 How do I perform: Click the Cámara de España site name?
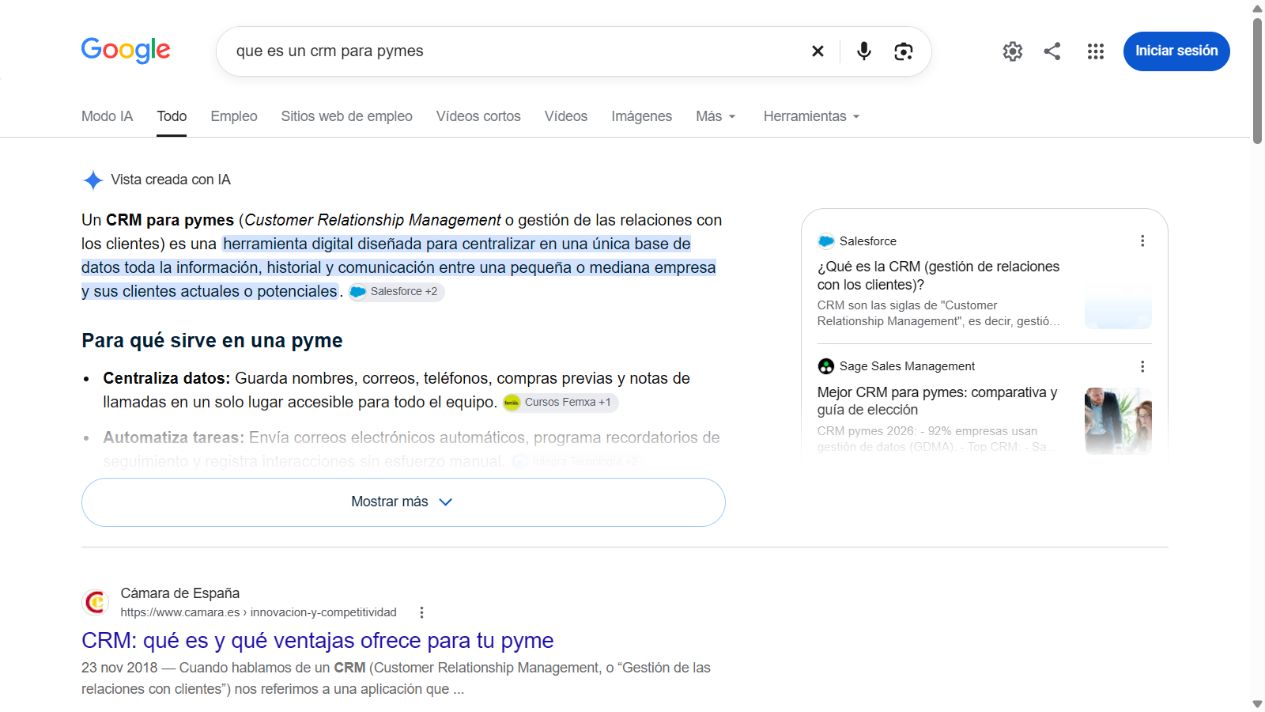[180, 593]
